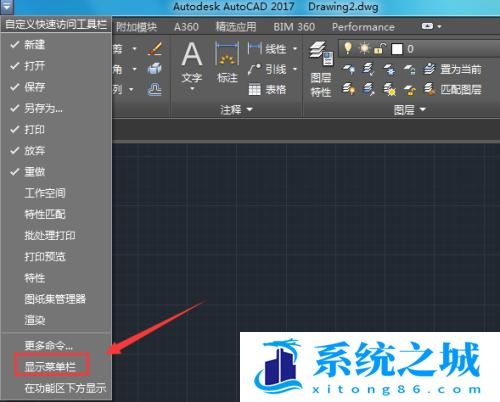Click the layer Lock icon

pyautogui.click(x=410, y=69)
